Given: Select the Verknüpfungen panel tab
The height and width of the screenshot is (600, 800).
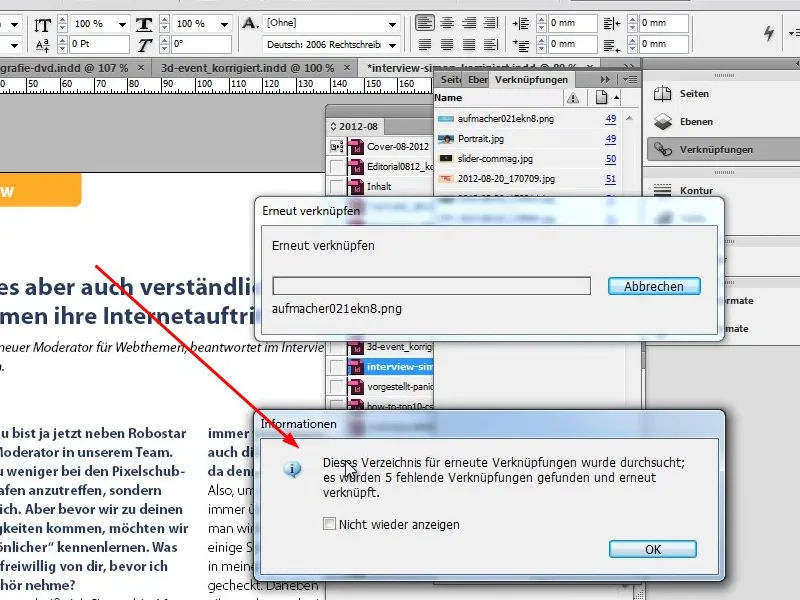Looking at the screenshot, I should click(x=531, y=80).
